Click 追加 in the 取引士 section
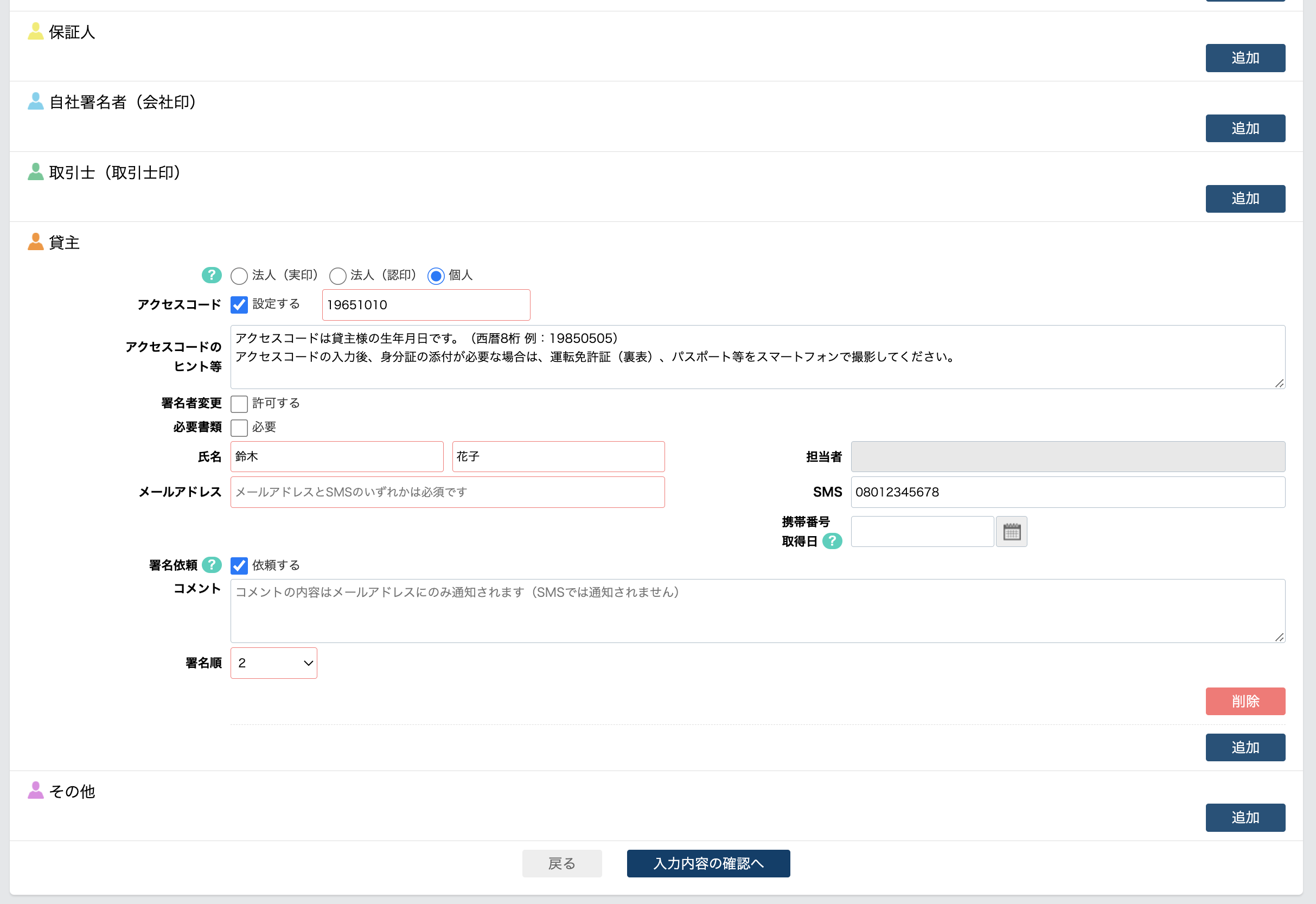1316x904 pixels. 1245,198
